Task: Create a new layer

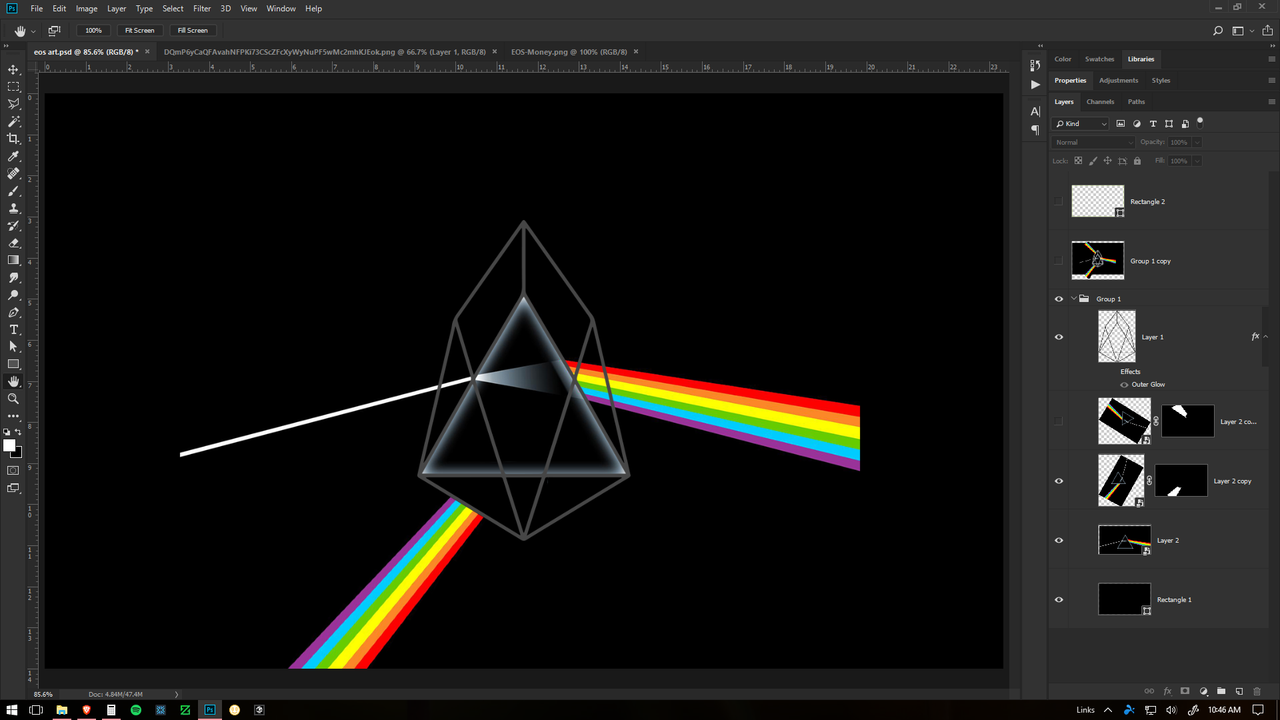Action: (x=1238, y=691)
